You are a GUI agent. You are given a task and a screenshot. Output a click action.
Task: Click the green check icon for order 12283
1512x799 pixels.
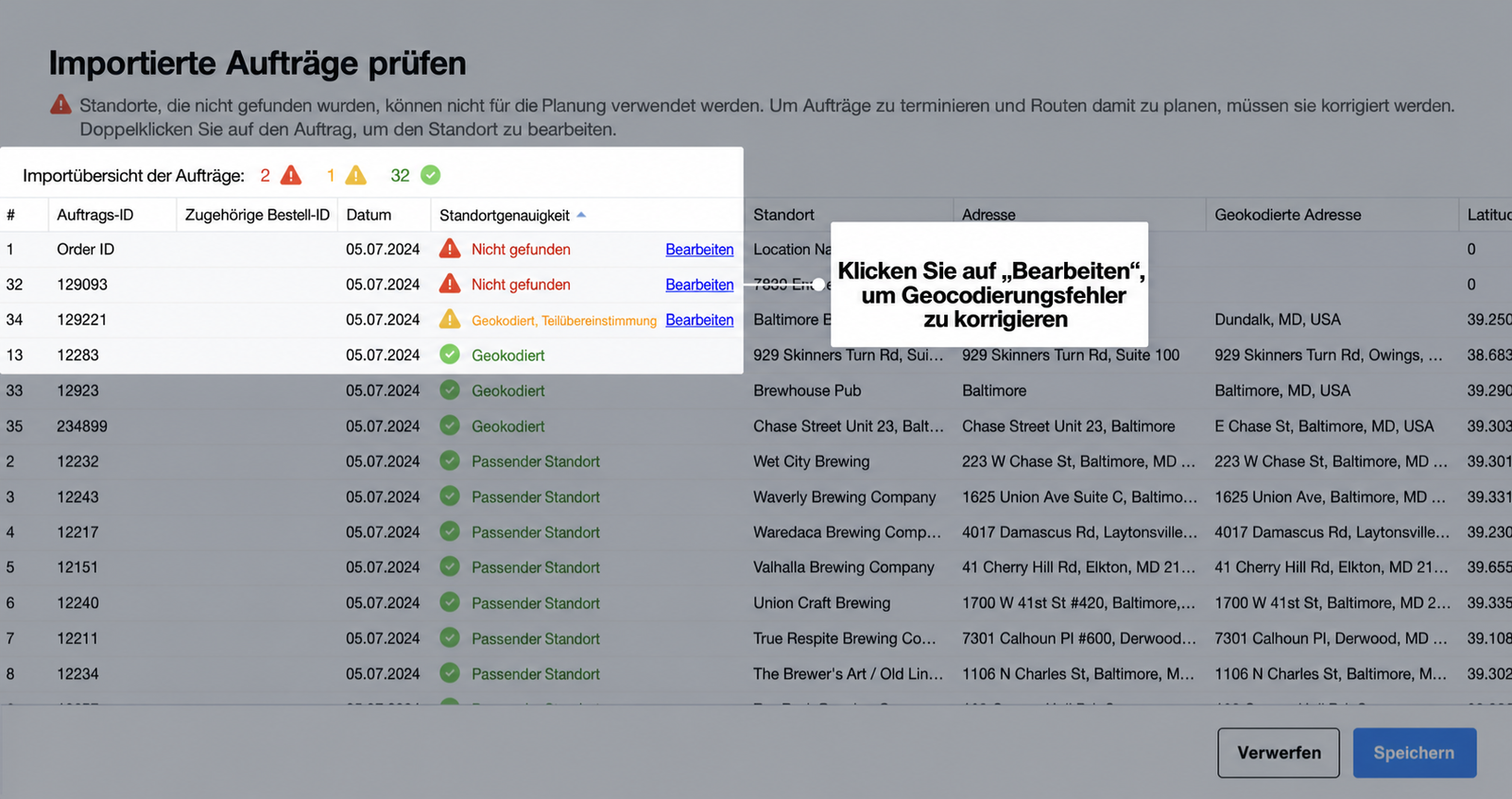tap(450, 355)
